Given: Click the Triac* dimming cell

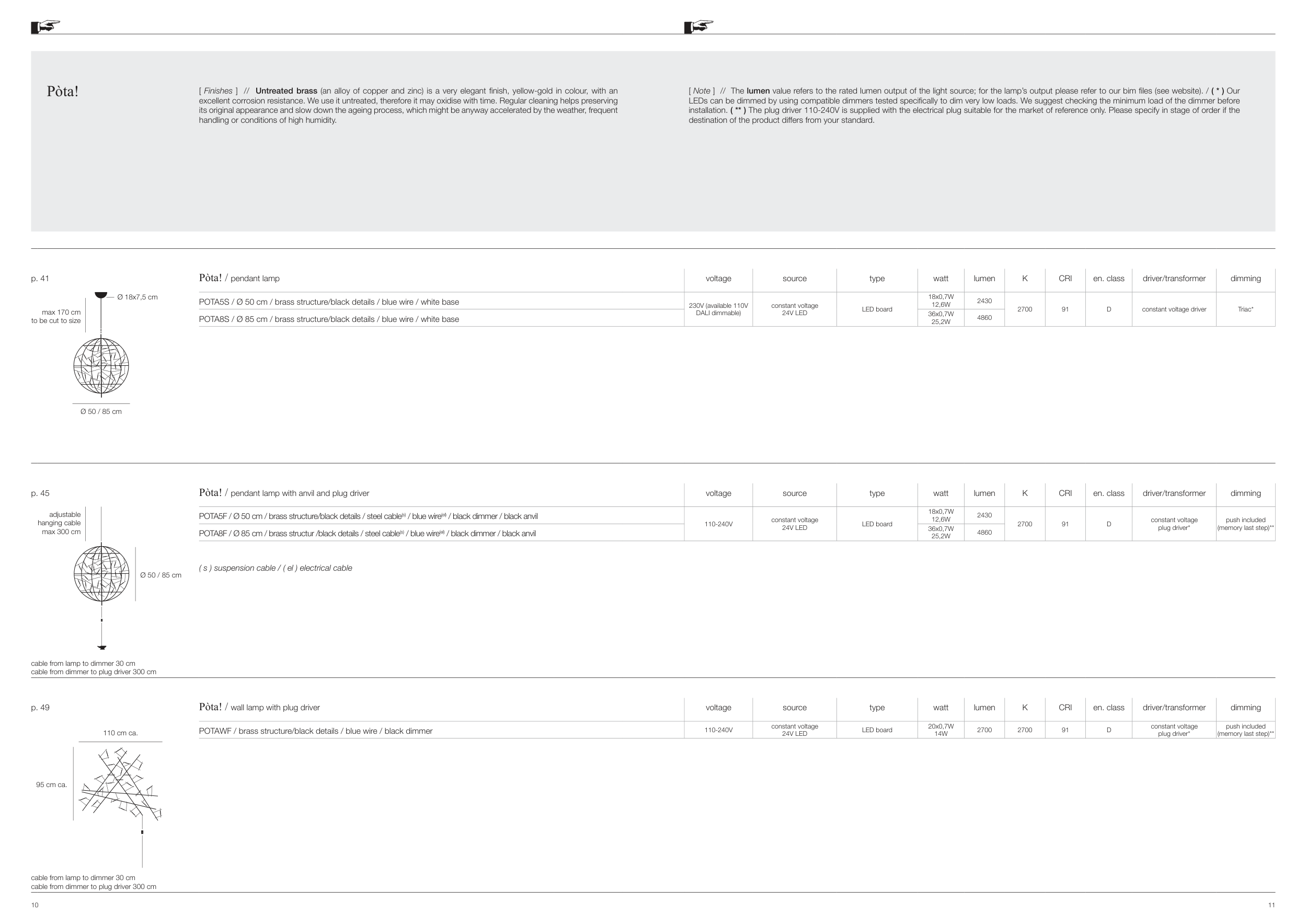Looking at the screenshot, I should pyautogui.click(x=1245, y=309).
